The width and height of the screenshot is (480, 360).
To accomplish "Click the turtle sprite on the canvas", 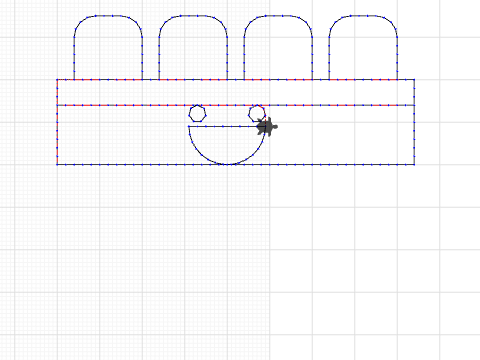I will pos(267,127).
